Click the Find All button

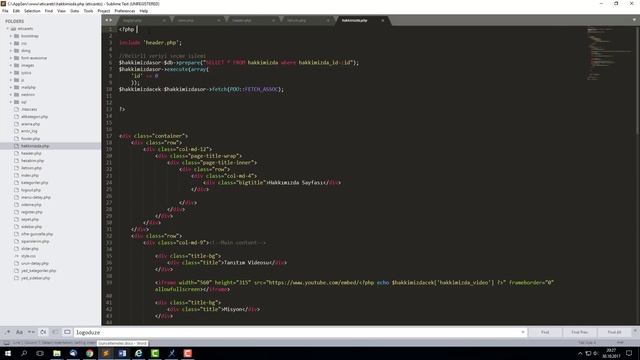(x=614, y=332)
